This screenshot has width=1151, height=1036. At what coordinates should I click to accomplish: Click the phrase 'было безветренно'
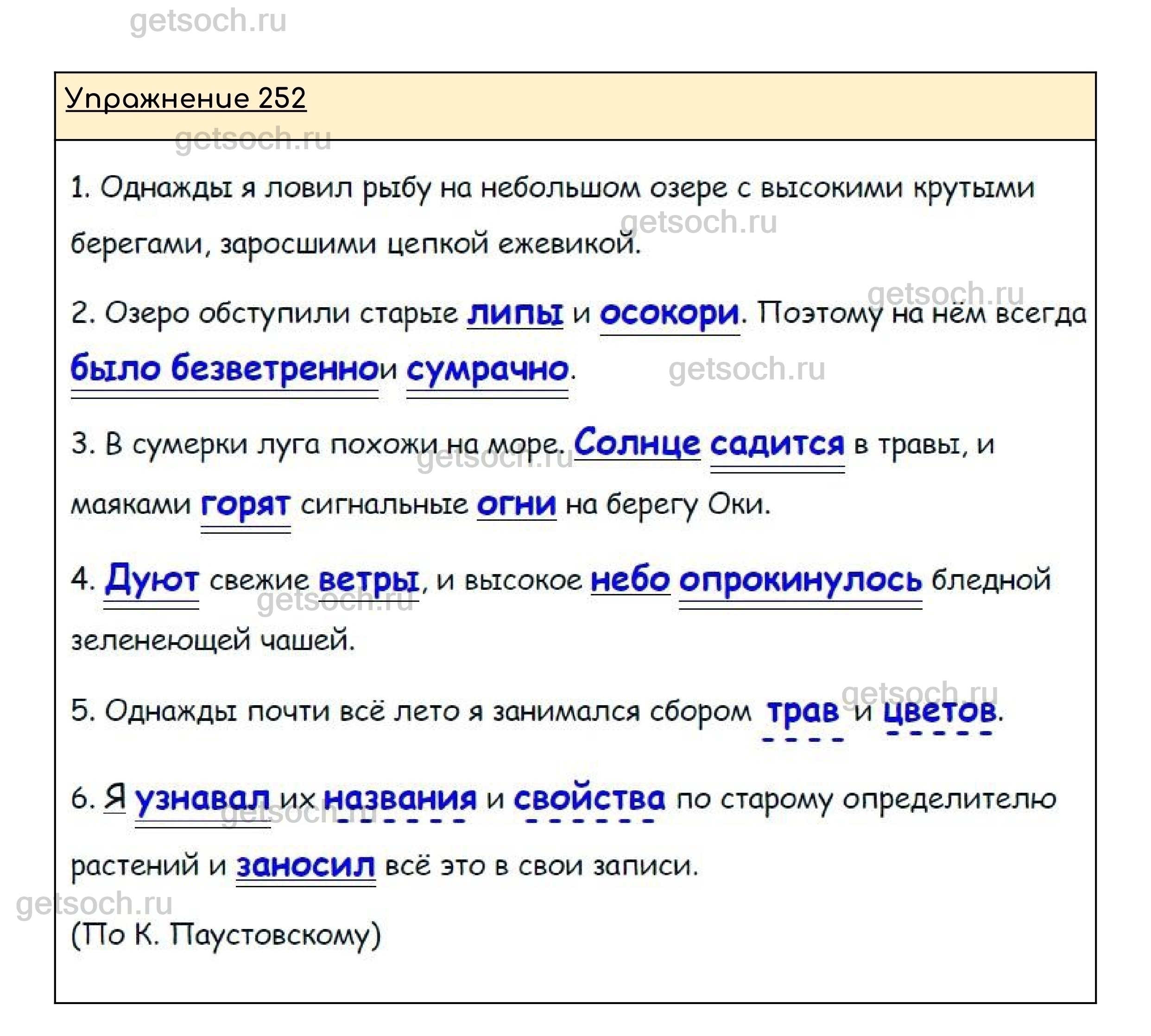pyautogui.click(x=224, y=369)
